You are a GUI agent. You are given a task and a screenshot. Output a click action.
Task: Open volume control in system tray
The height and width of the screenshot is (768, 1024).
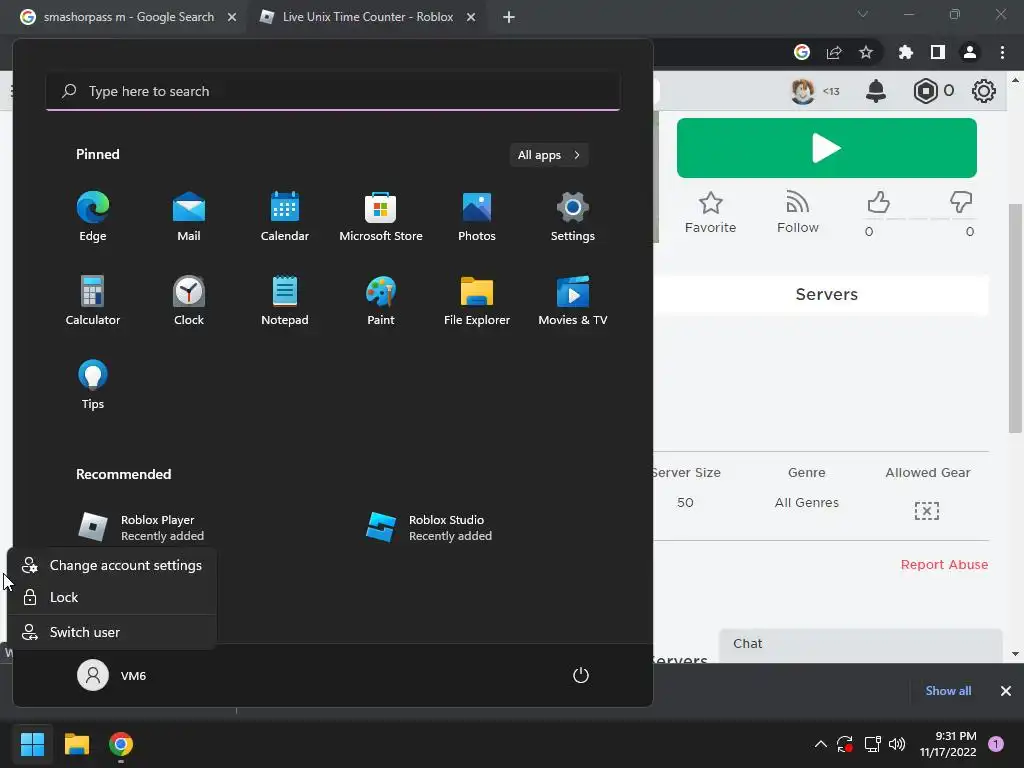point(897,744)
